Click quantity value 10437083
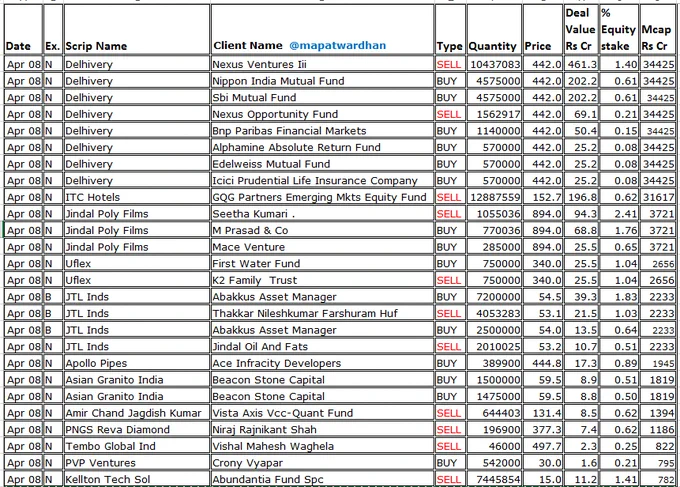680x487 pixels. (495, 64)
